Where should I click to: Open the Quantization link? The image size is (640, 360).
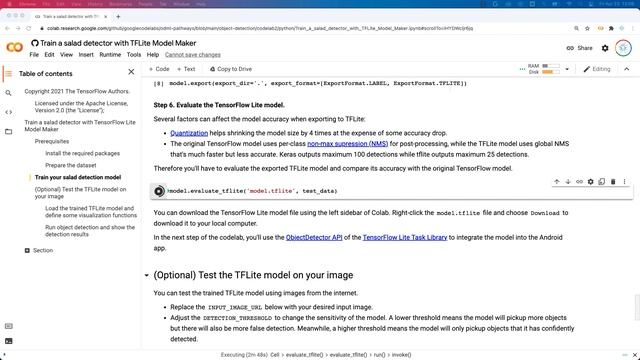click(x=189, y=133)
